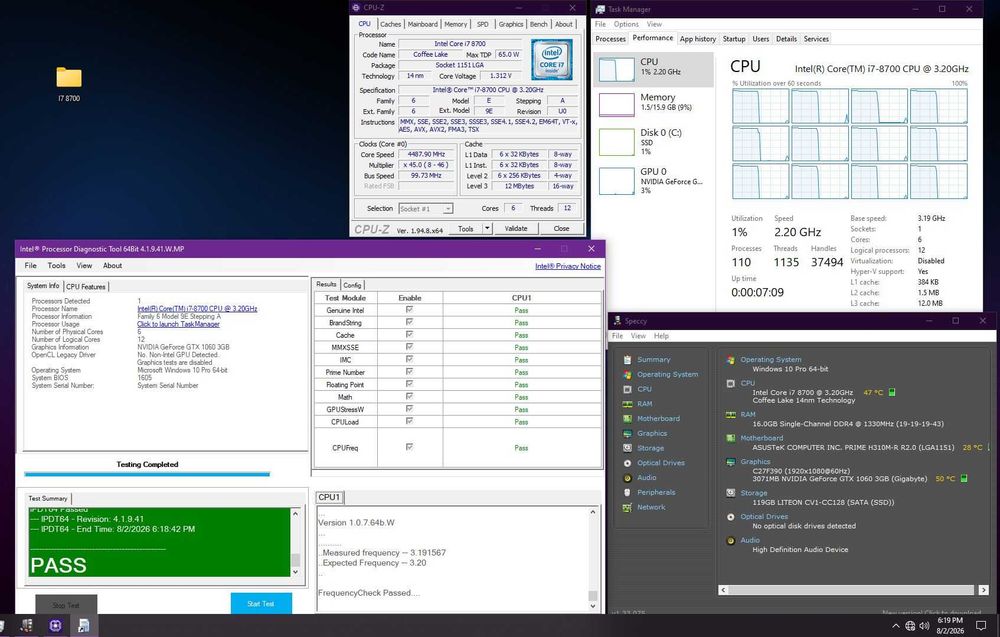1000x637 pixels.
Task: Select CPU mini graph in Task Manager
Action: click(617, 70)
